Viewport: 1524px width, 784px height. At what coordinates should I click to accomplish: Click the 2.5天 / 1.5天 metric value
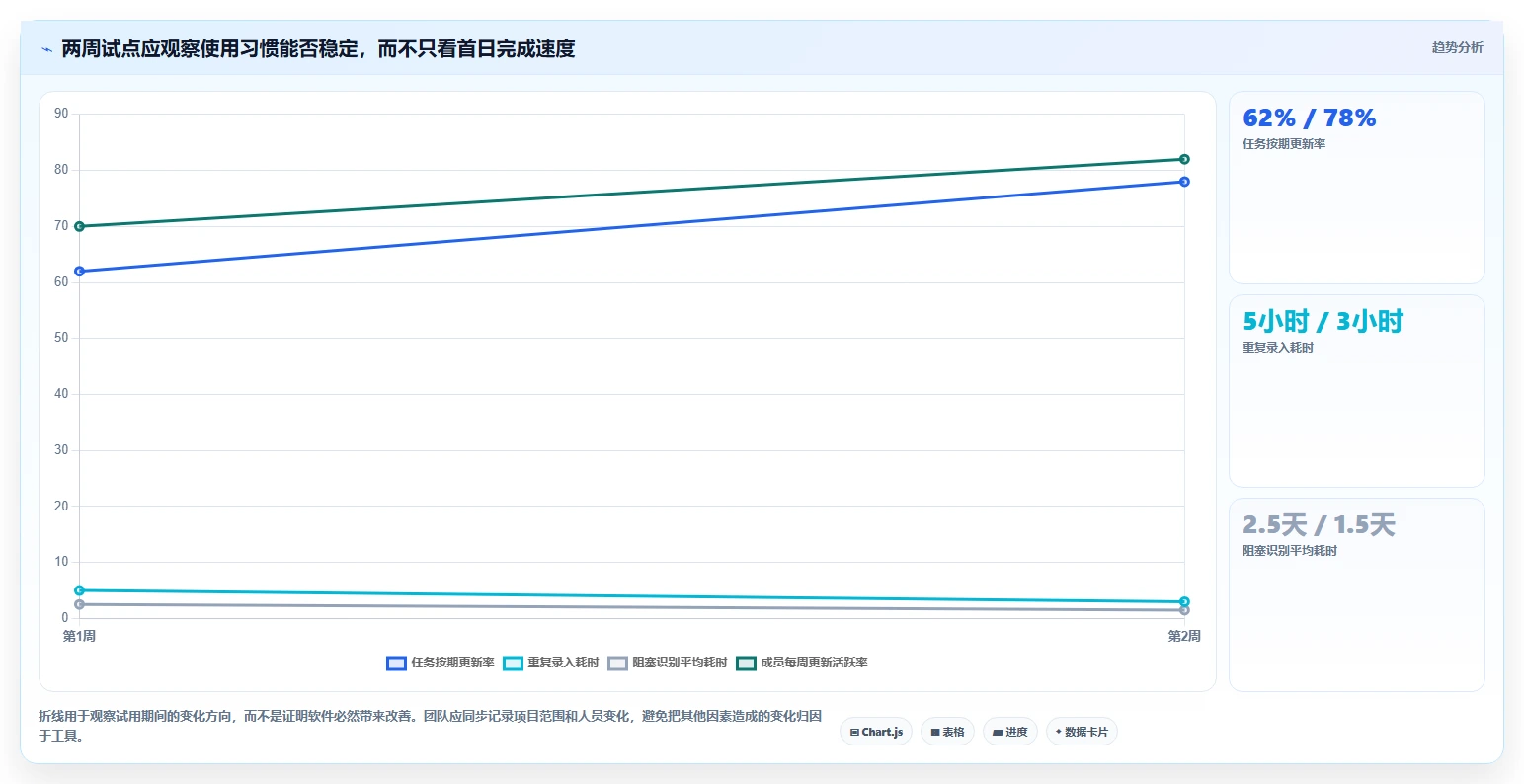pyautogui.click(x=1319, y=525)
